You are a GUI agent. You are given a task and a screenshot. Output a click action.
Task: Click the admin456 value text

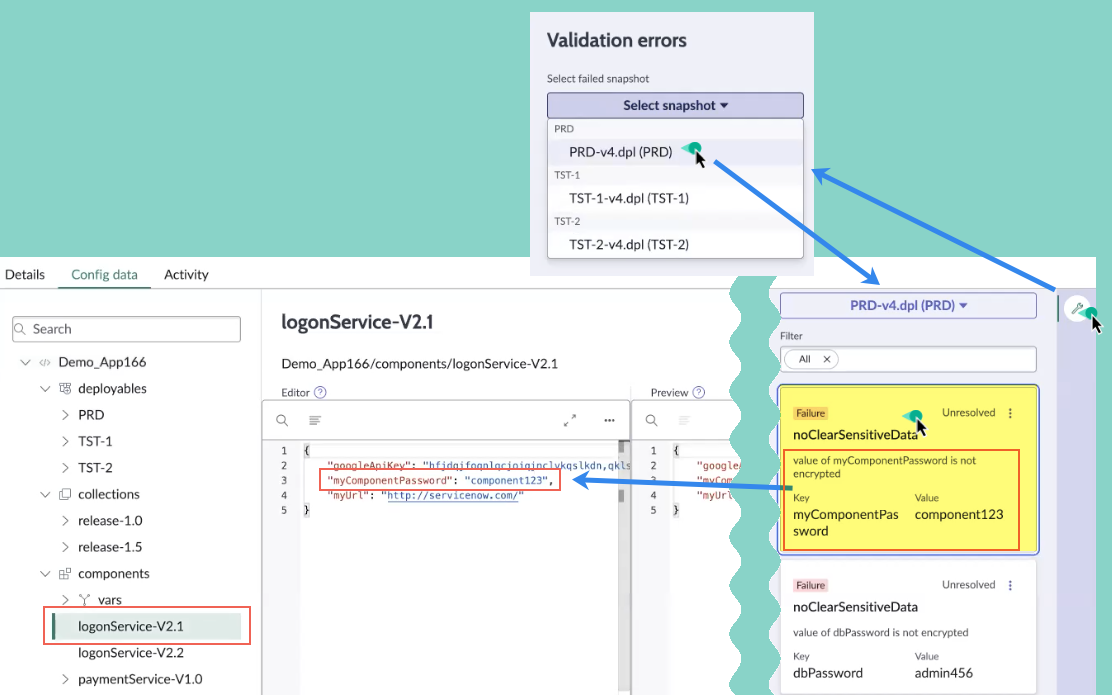[943, 673]
